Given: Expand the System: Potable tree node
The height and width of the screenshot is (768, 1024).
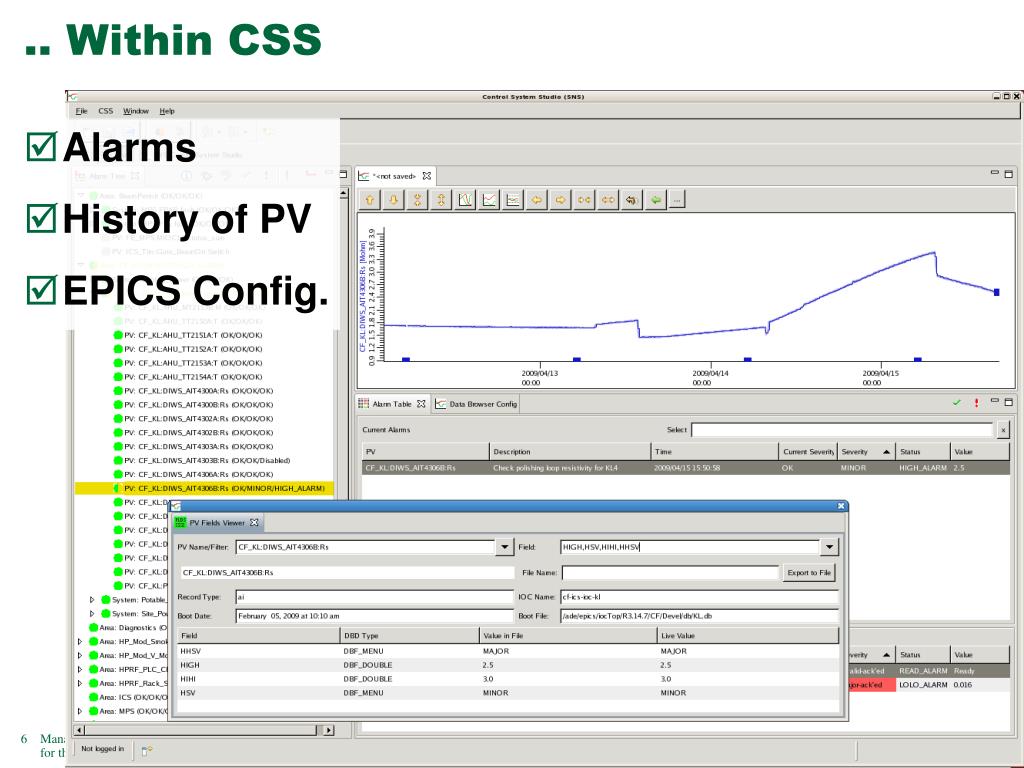Looking at the screenshot, I should (92, 600).
